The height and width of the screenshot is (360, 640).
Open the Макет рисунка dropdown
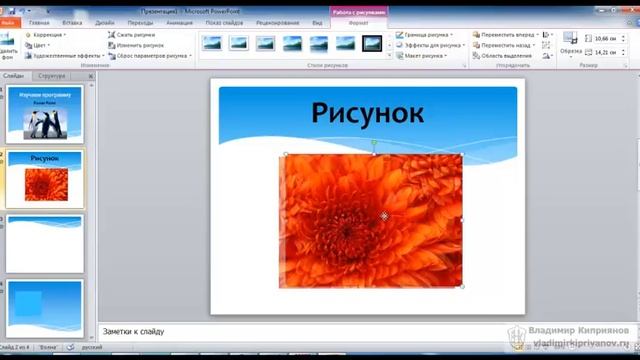tap(422, 56)
